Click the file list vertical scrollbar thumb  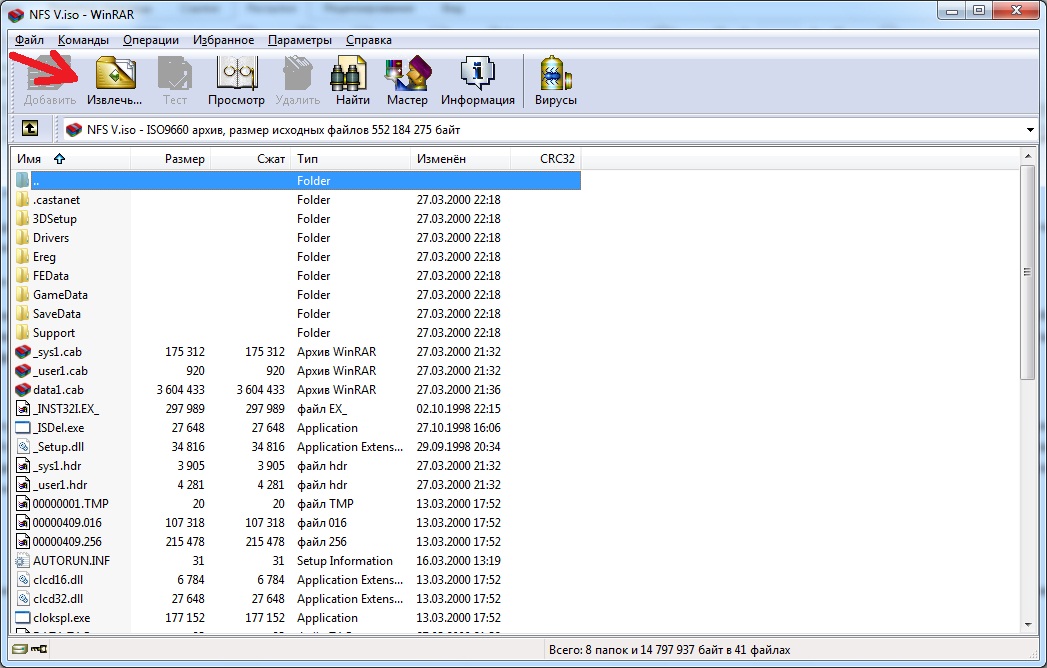pos(1027,273)
